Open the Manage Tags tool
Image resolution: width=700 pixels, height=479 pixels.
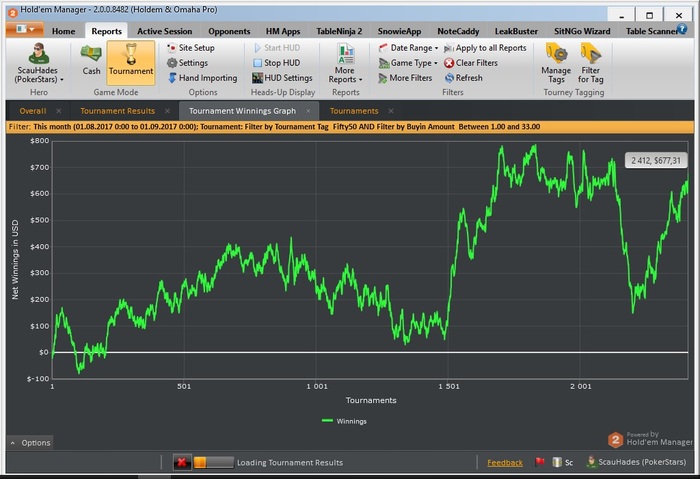click(556, 61)
